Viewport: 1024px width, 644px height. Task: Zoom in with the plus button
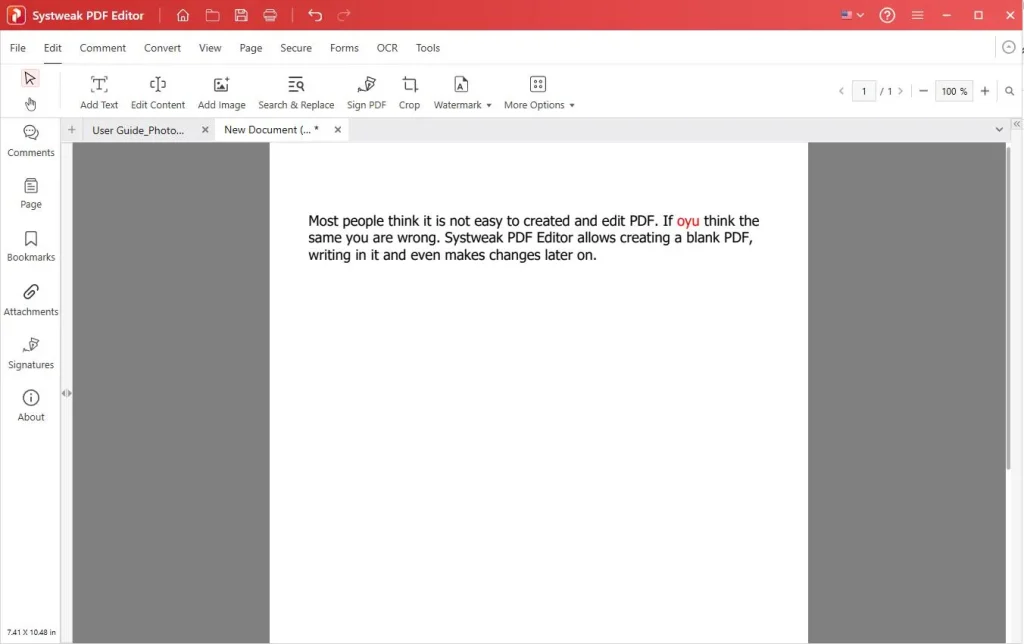[x=985, y=91]
